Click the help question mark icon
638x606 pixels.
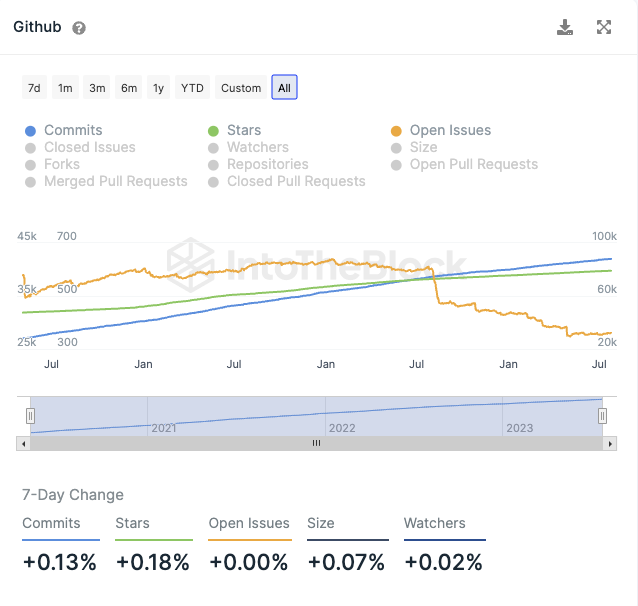(79, 28)
